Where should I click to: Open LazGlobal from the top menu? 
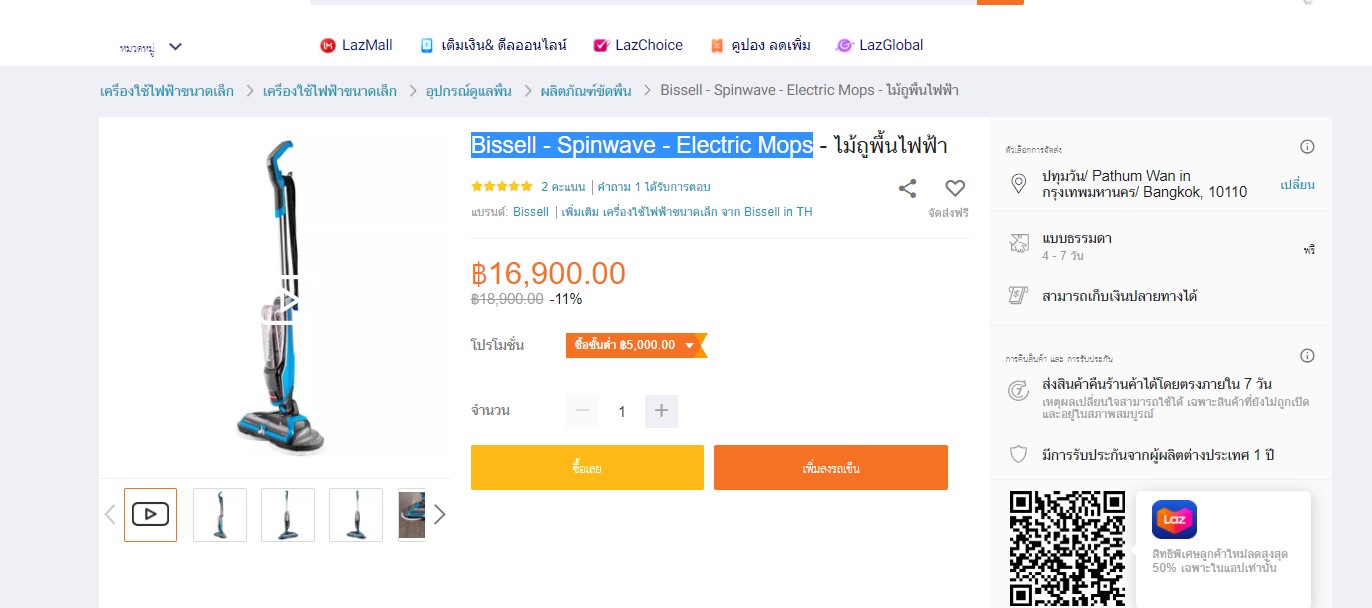879,45
